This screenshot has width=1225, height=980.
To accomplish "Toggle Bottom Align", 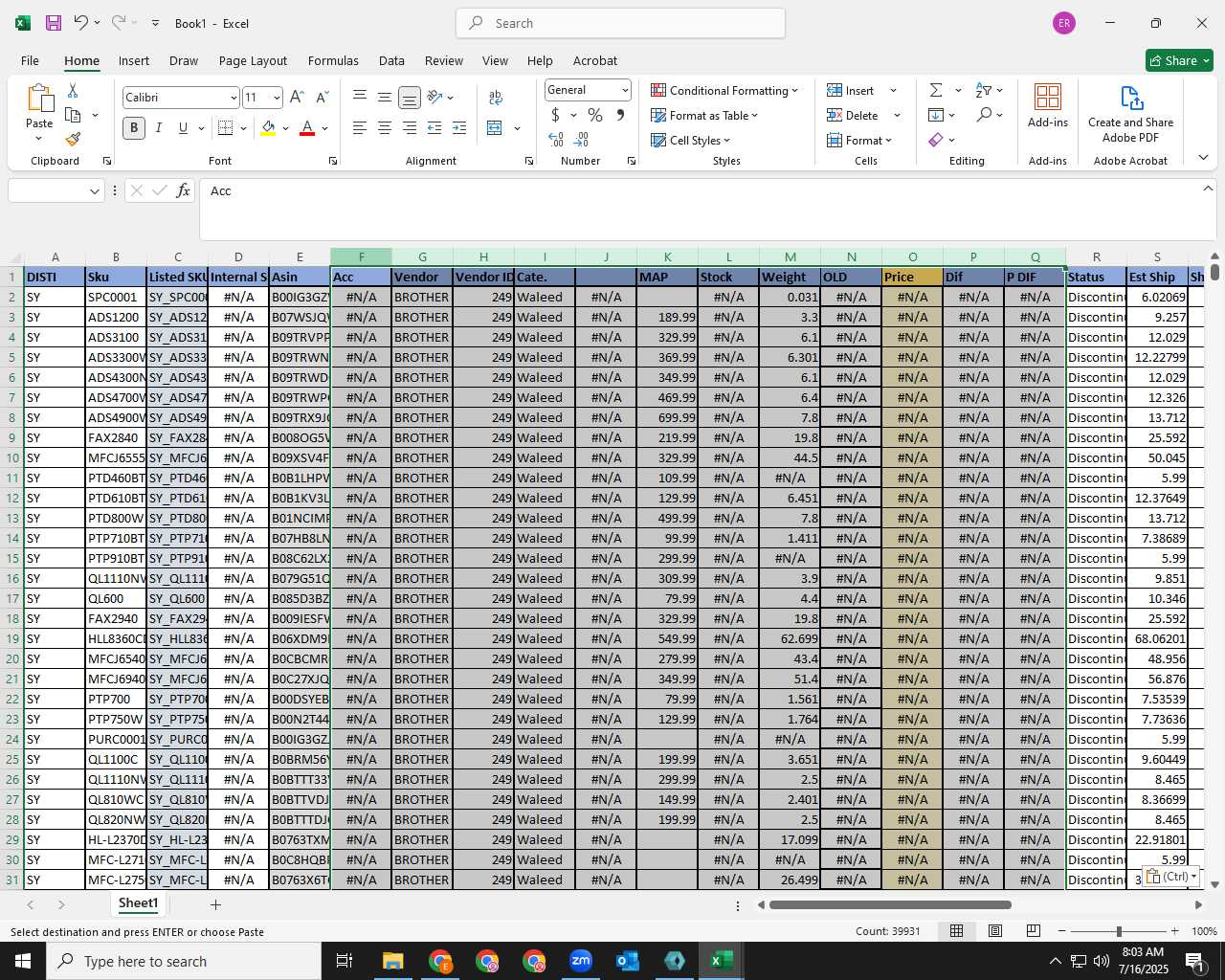I will 410,98.
